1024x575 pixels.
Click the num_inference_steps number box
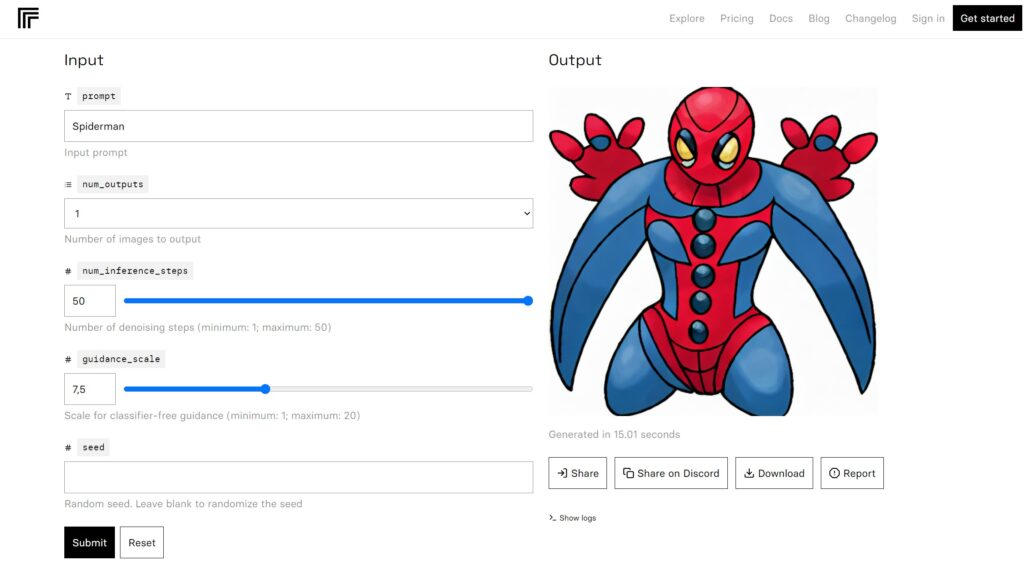point(89,301)
